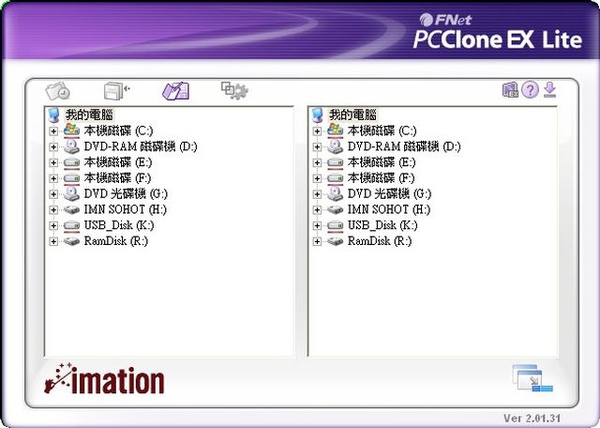Select USB_Disk (K:) in right pane

click(x=383, y=225)
